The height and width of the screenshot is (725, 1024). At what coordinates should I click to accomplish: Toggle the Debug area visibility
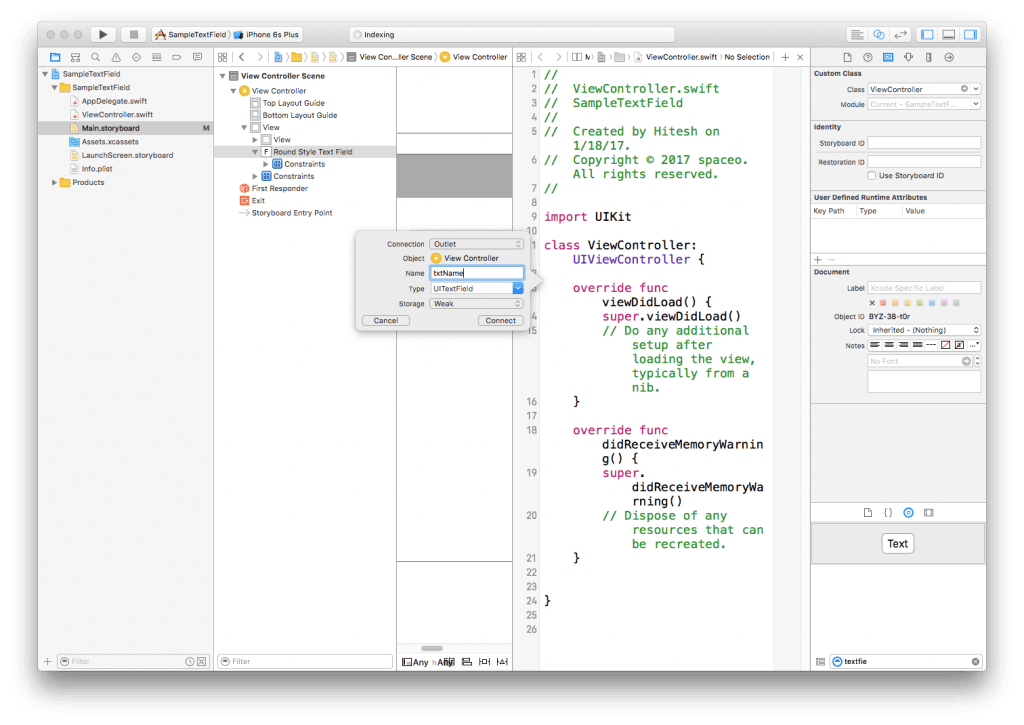tap(948, 33)
